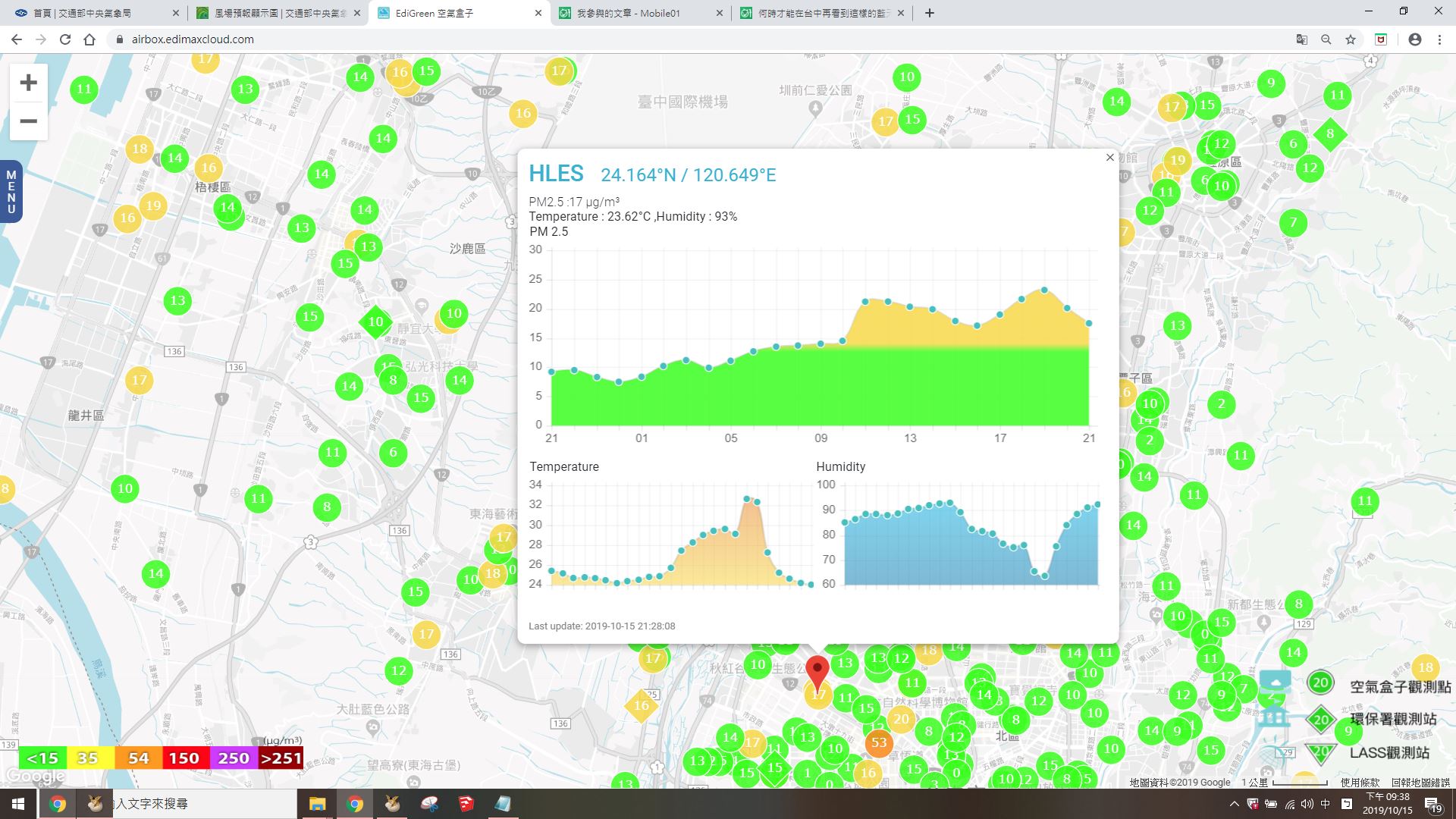The height and width of the screenshot is (819, 1456).
Task: Open the volume control in tray
Action: (x=1307, y=804)
